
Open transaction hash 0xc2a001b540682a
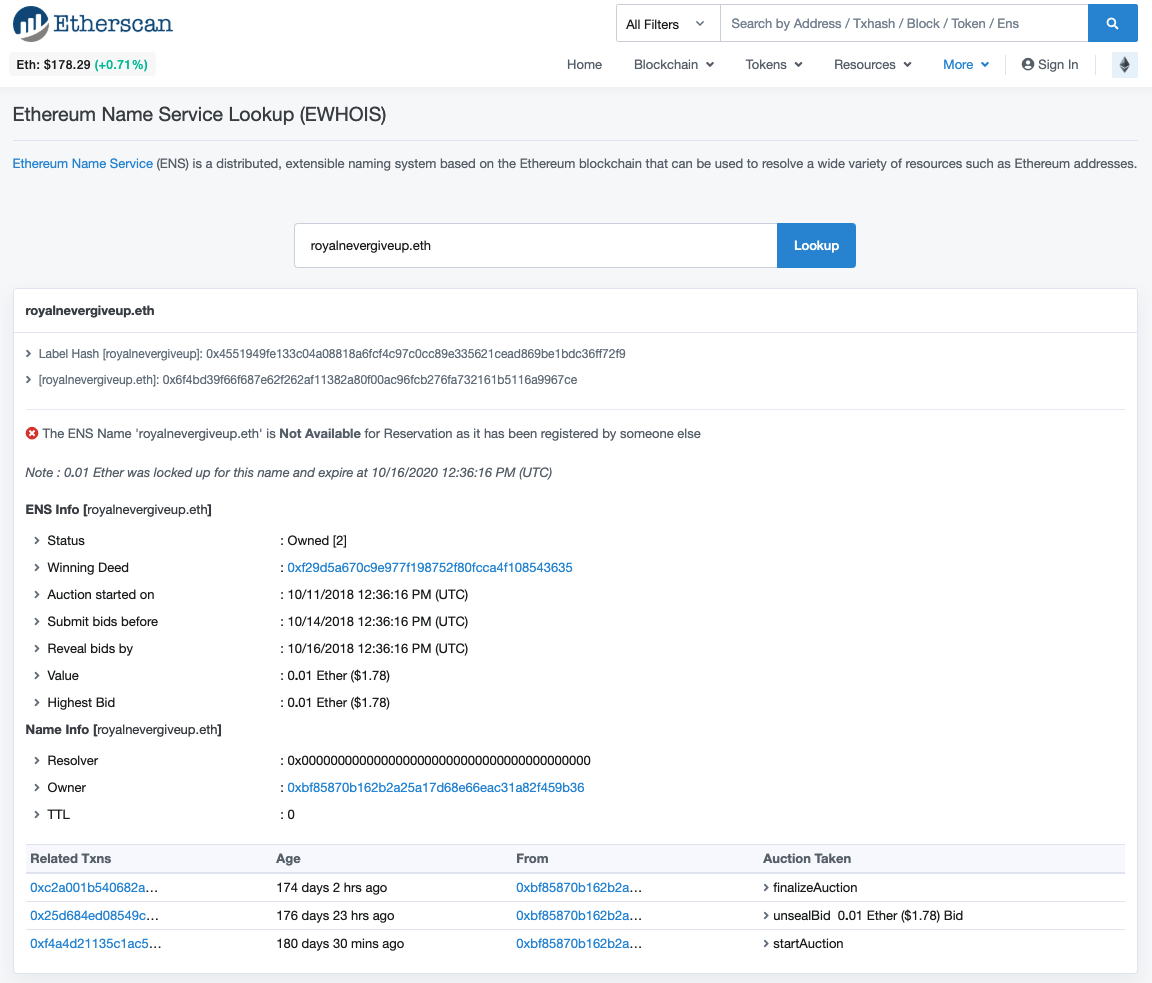click(94, 888)
